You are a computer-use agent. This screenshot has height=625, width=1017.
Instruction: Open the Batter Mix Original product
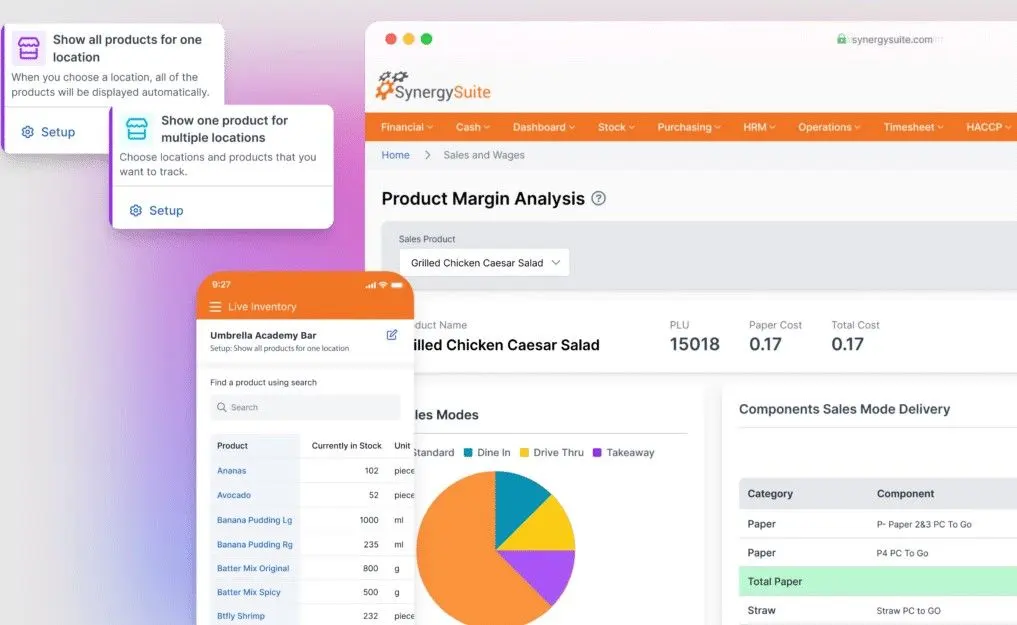253,568
